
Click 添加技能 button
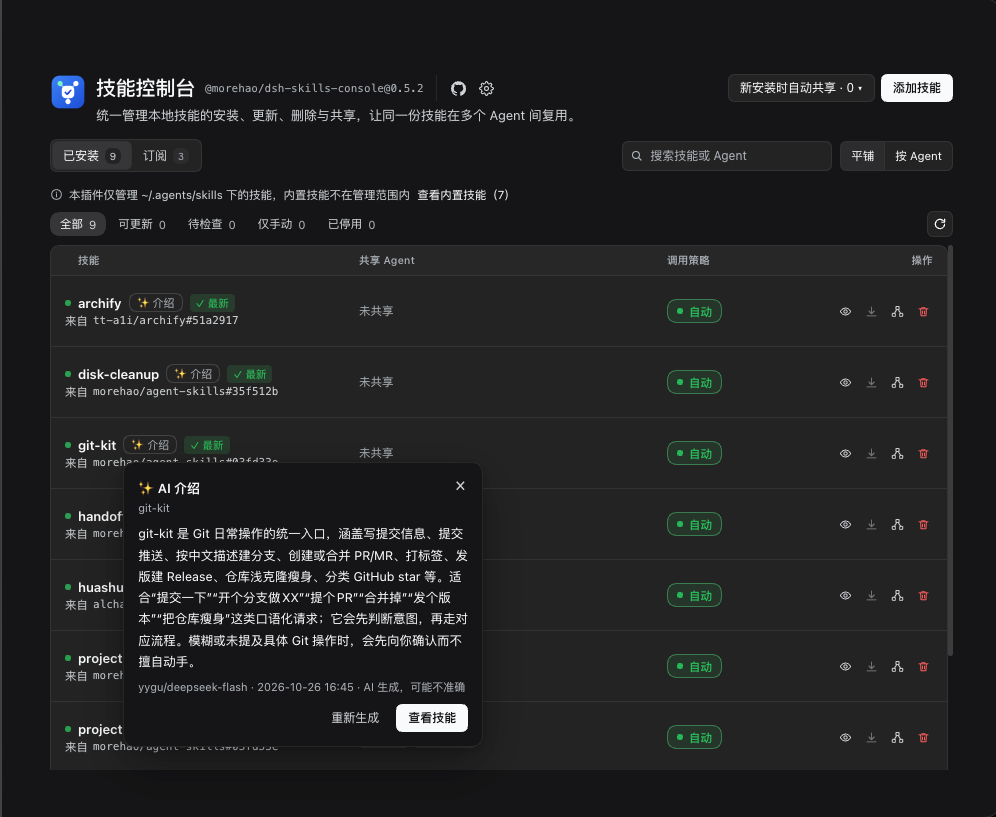click(x=917, y=88)
